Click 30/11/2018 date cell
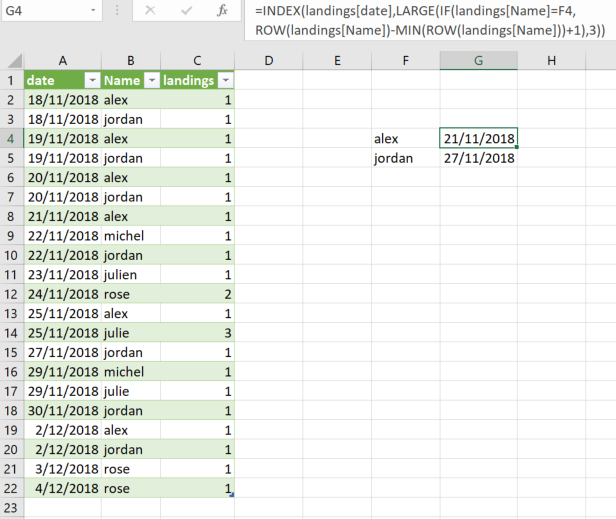 click(62, 411)
